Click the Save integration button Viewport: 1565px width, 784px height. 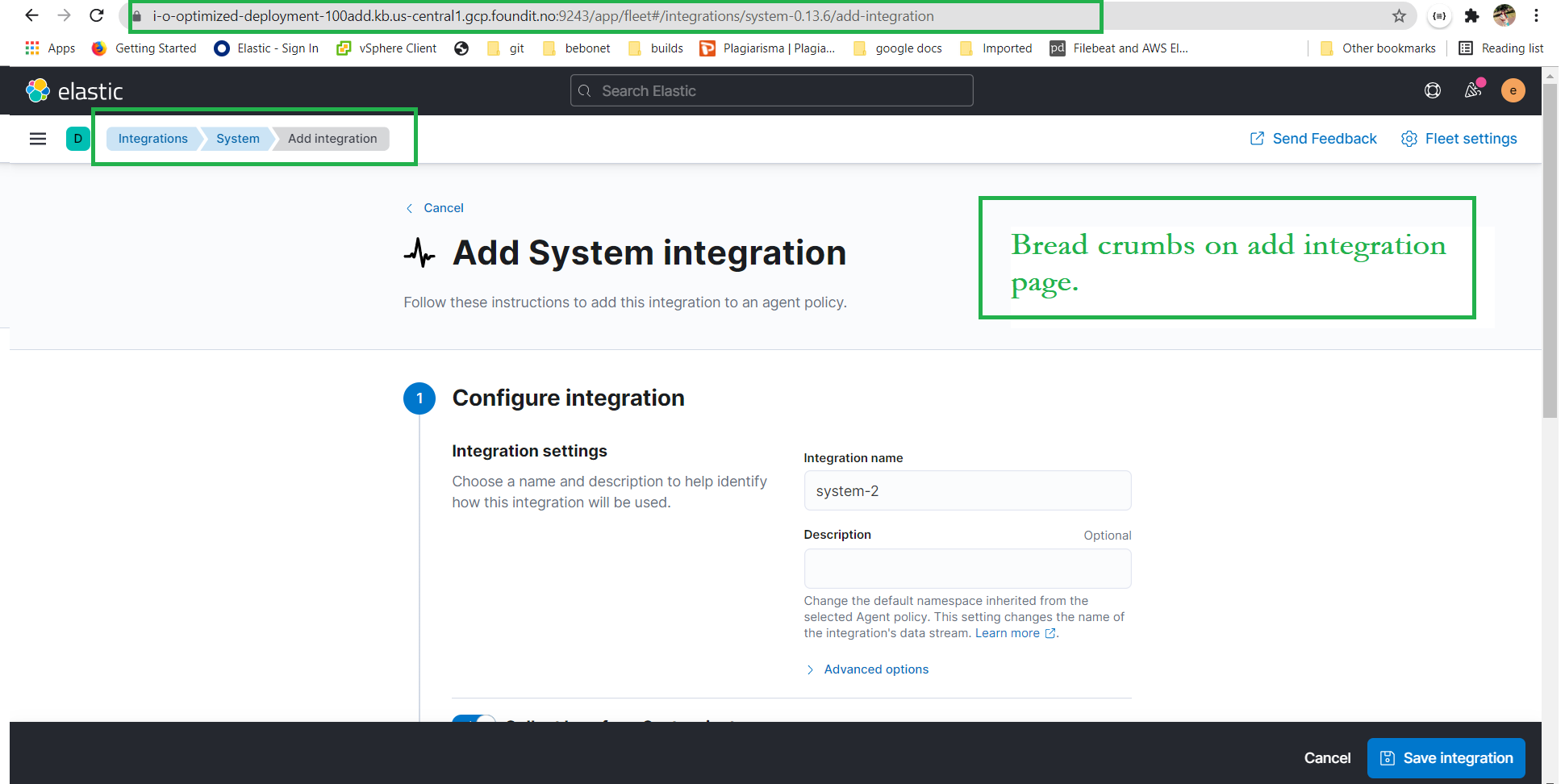coord(1446,758)
